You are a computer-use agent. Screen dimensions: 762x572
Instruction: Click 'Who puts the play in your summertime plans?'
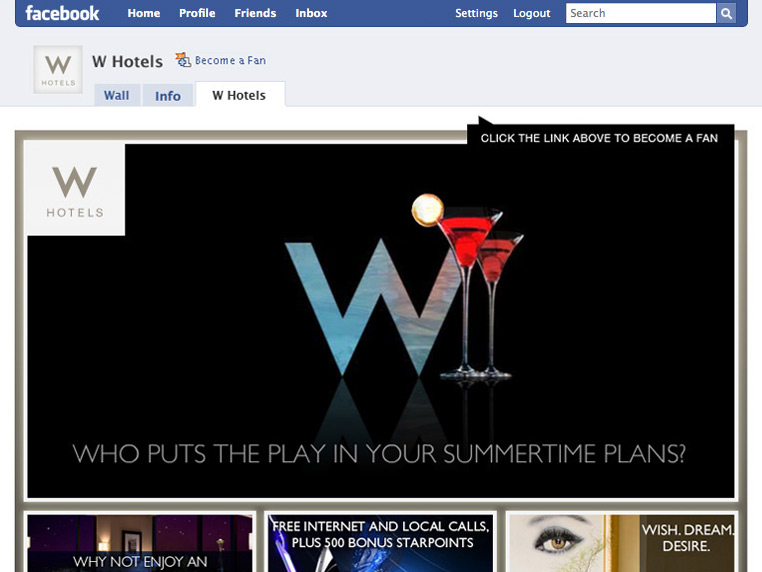[x=379, y=453]
